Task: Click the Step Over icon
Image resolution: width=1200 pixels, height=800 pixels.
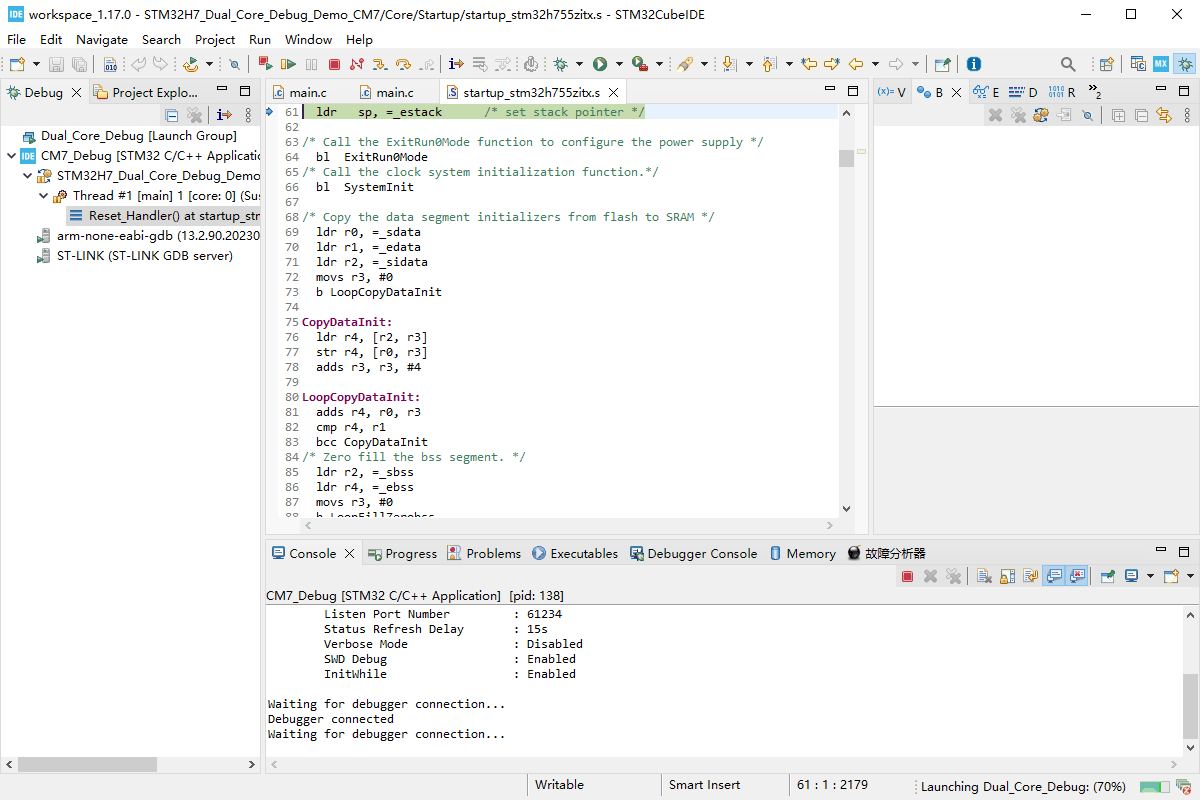Action: pyautogui.click(x=403, y=64)
